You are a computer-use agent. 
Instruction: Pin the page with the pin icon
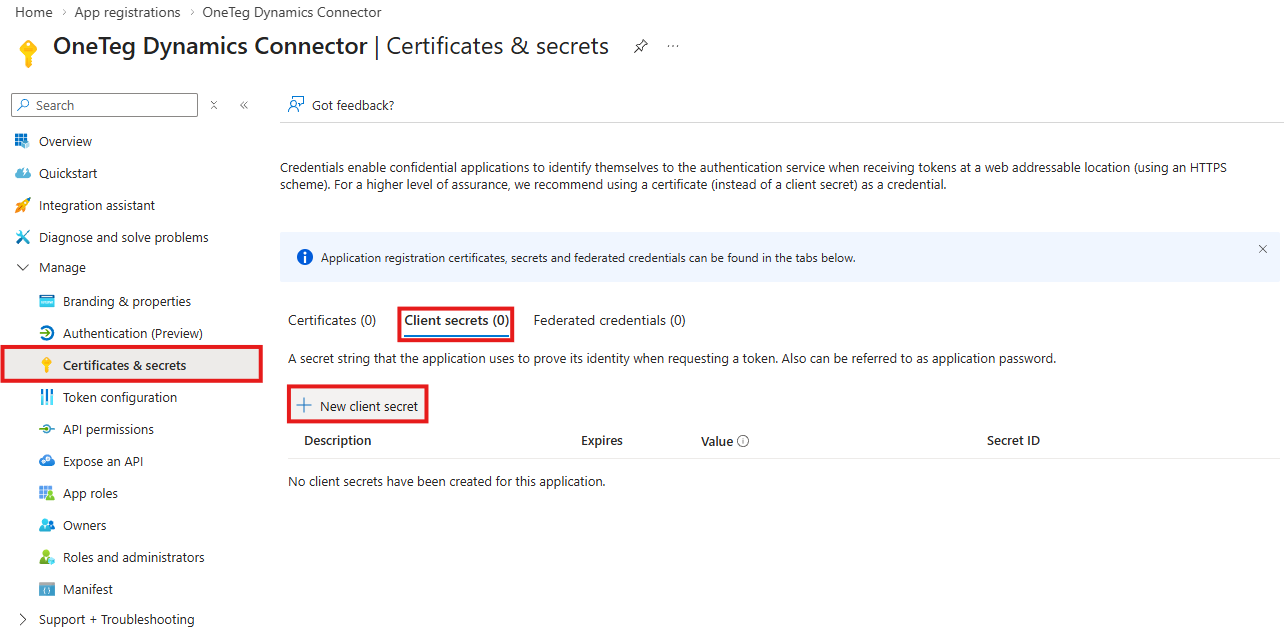coord(641,47)
